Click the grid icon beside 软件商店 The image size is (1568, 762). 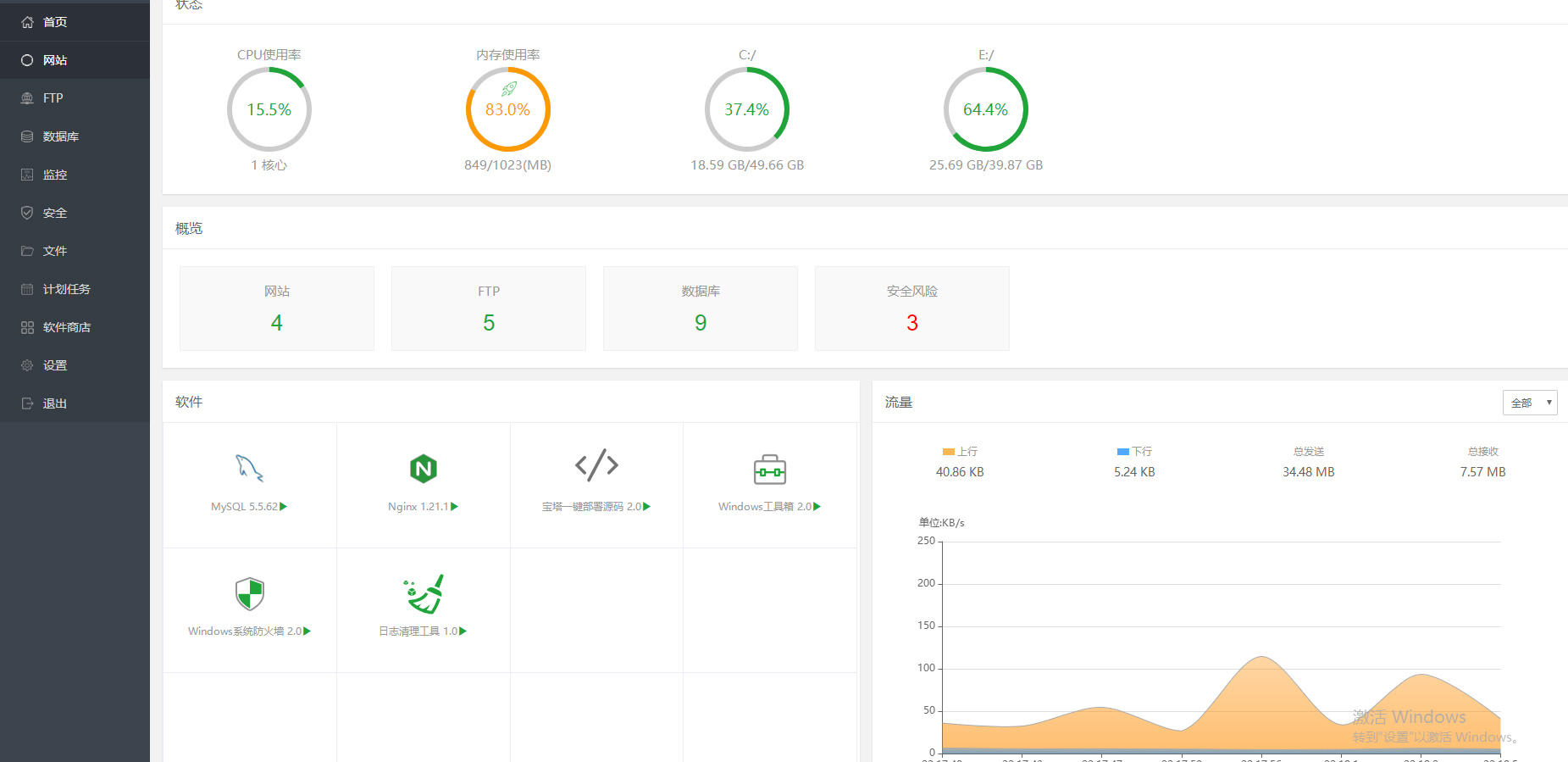point(27,327)
